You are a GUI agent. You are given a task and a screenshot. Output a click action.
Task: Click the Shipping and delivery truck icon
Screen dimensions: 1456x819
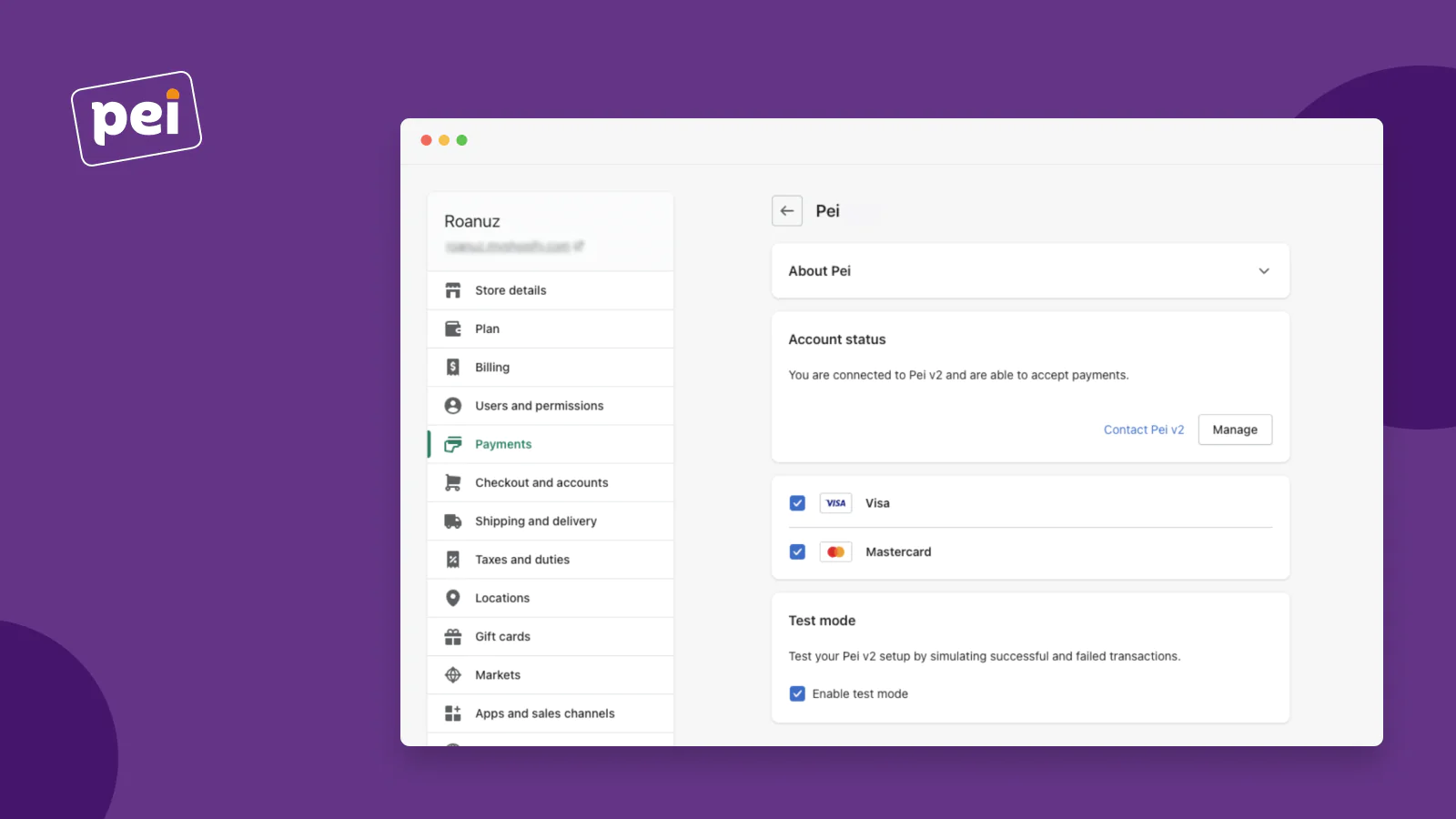(452, 521)
